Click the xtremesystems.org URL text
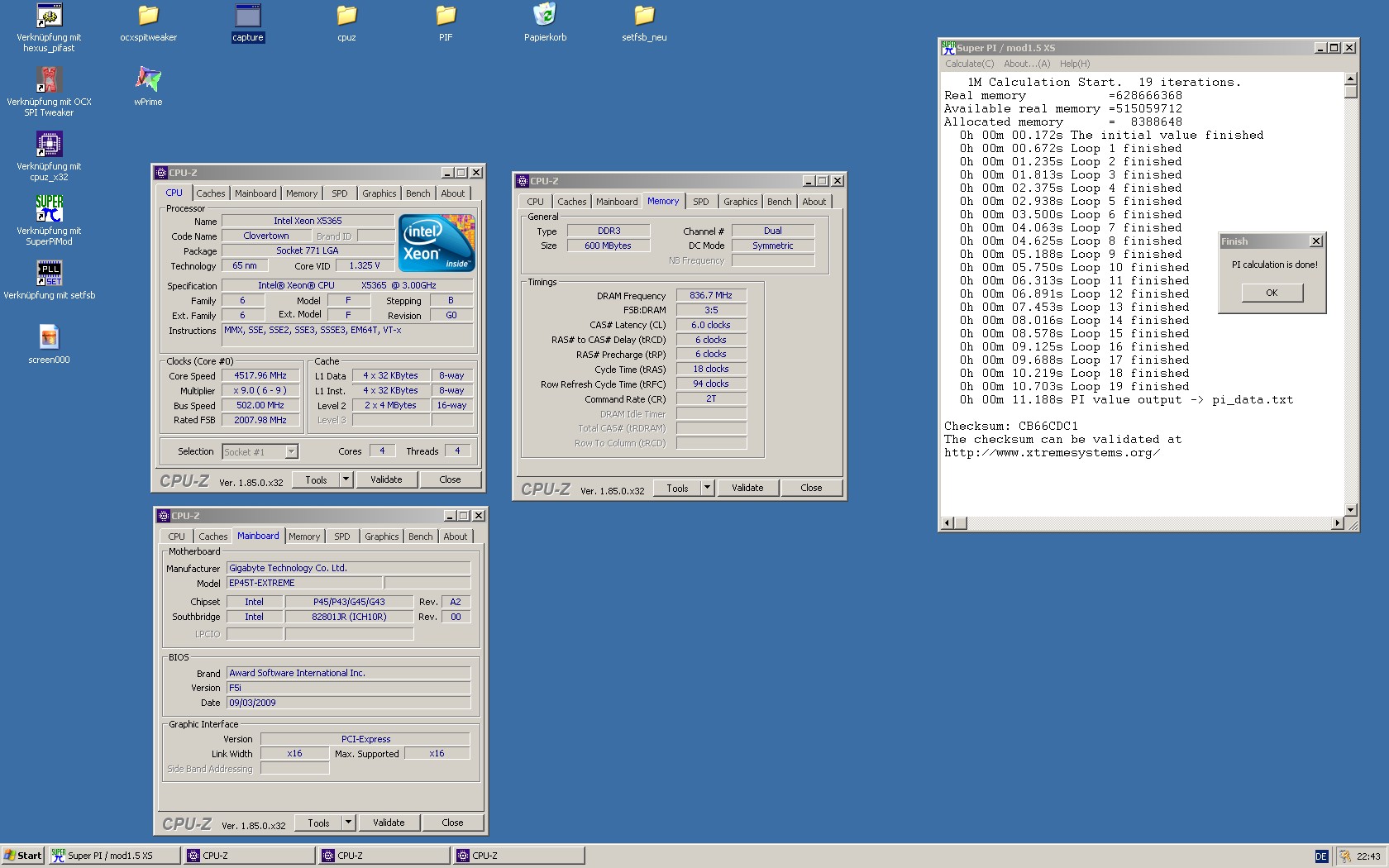Screen dimensions: 1389x868 tap(1052, 453)
